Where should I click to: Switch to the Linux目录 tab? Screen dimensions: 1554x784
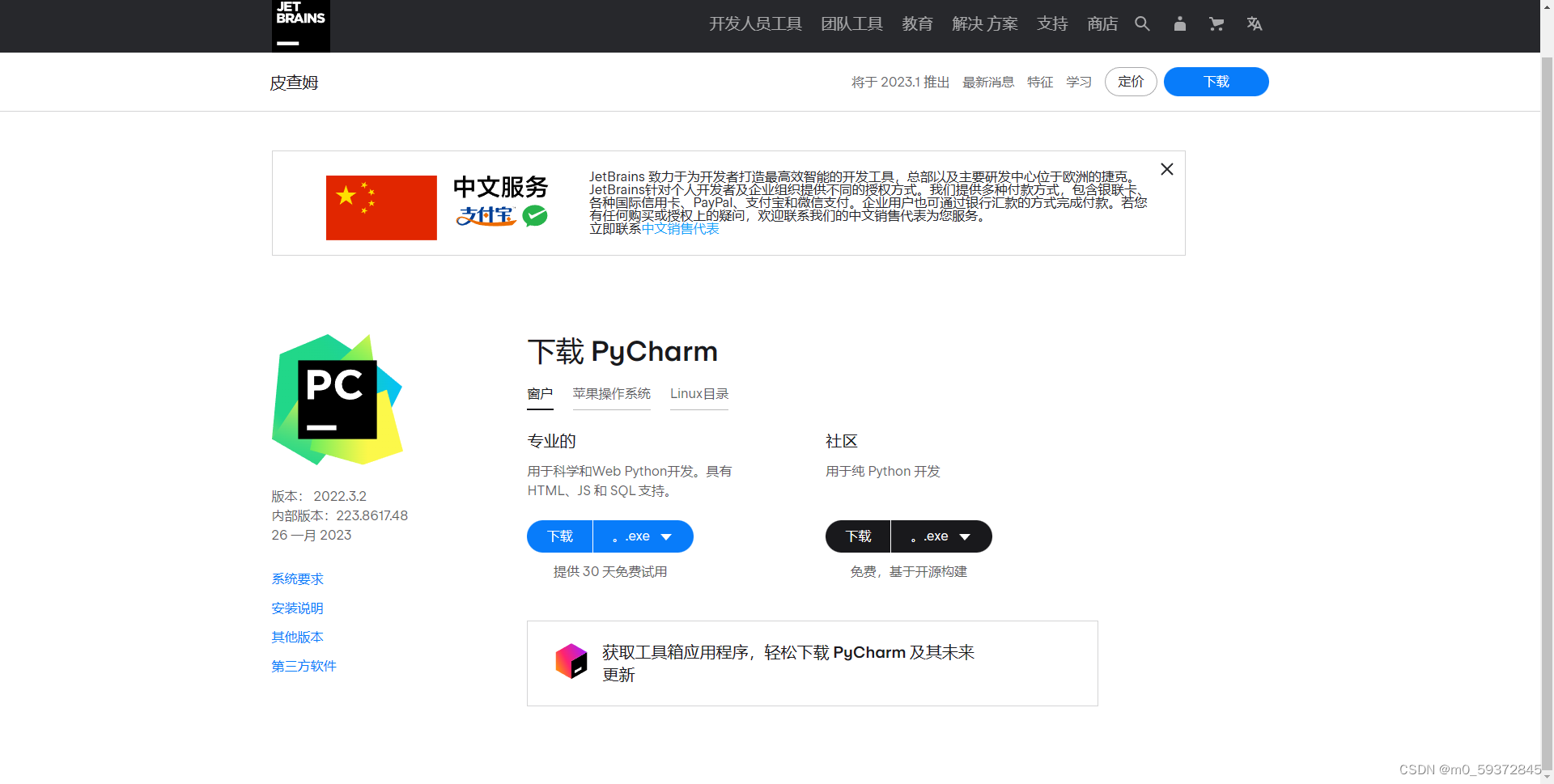click(699, 394)
